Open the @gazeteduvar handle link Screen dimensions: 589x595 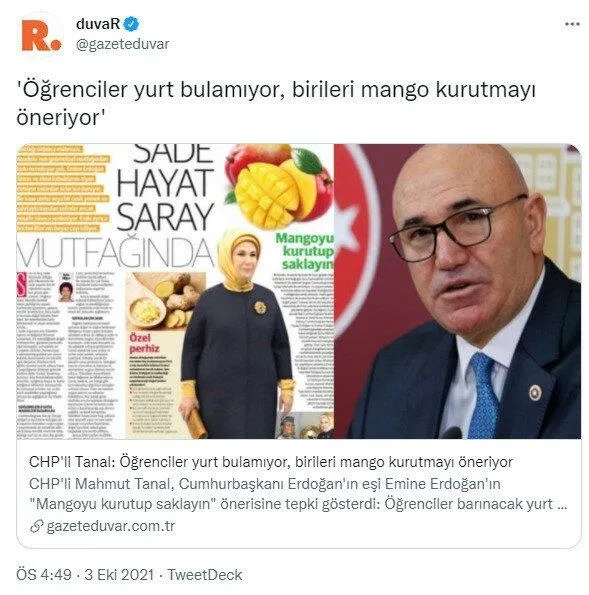pyautogui.click(x=123, y=44)
